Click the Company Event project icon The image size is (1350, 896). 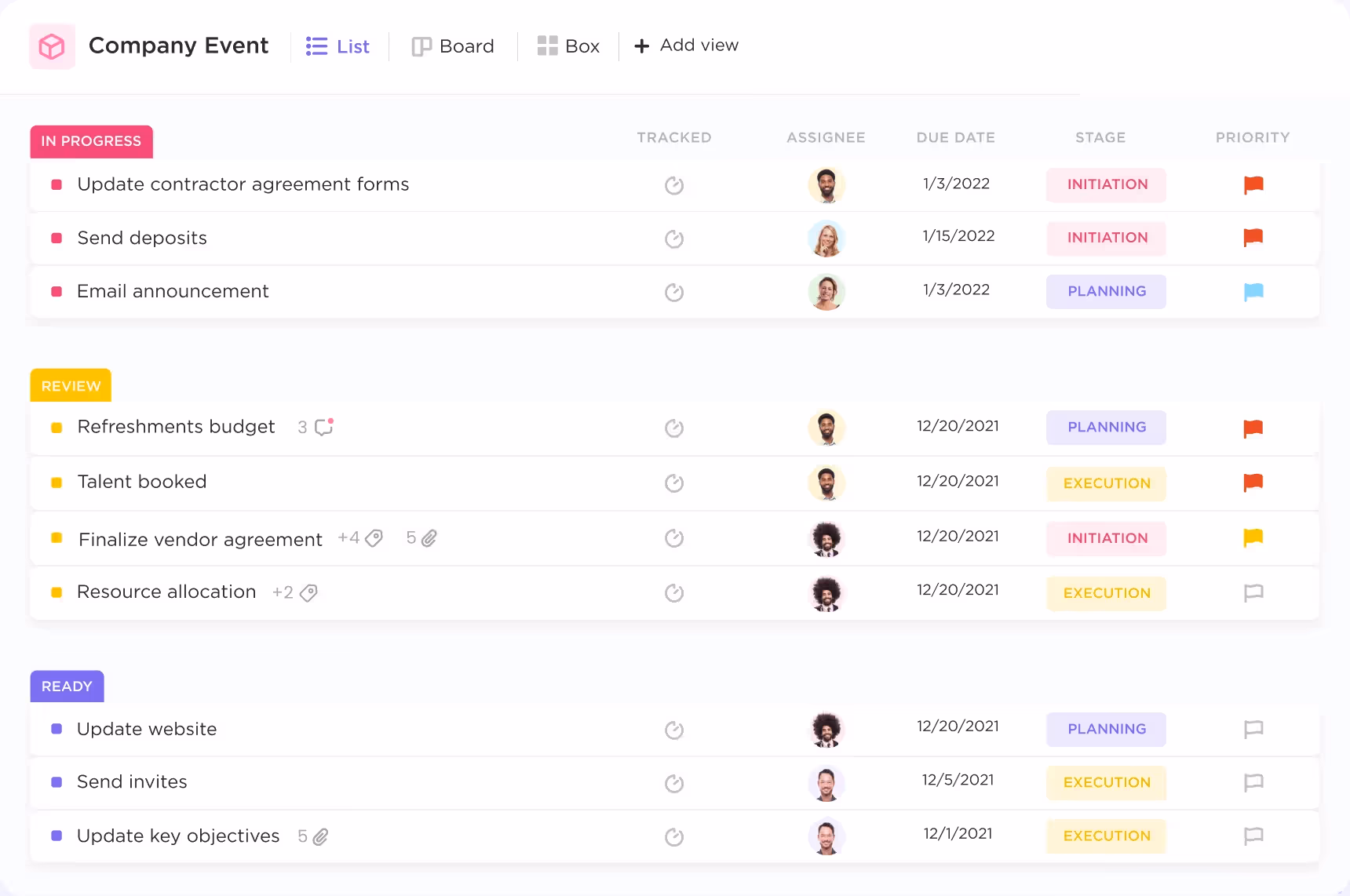[52, 46]
